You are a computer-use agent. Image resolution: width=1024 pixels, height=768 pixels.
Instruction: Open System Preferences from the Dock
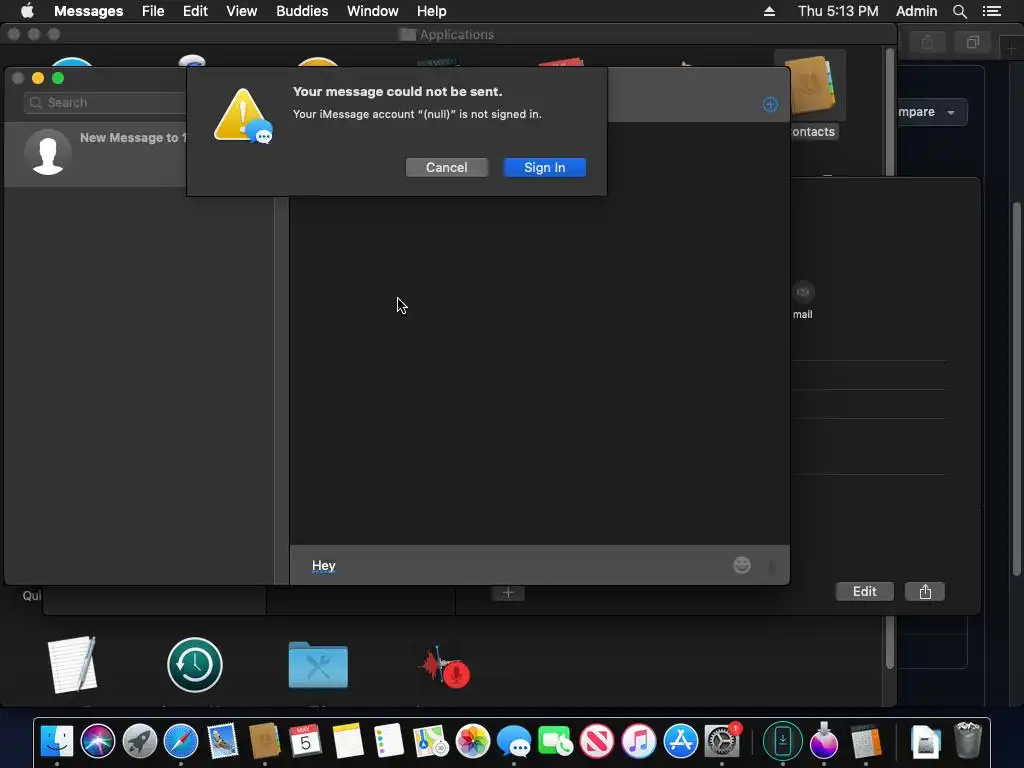tap(722, 741)
